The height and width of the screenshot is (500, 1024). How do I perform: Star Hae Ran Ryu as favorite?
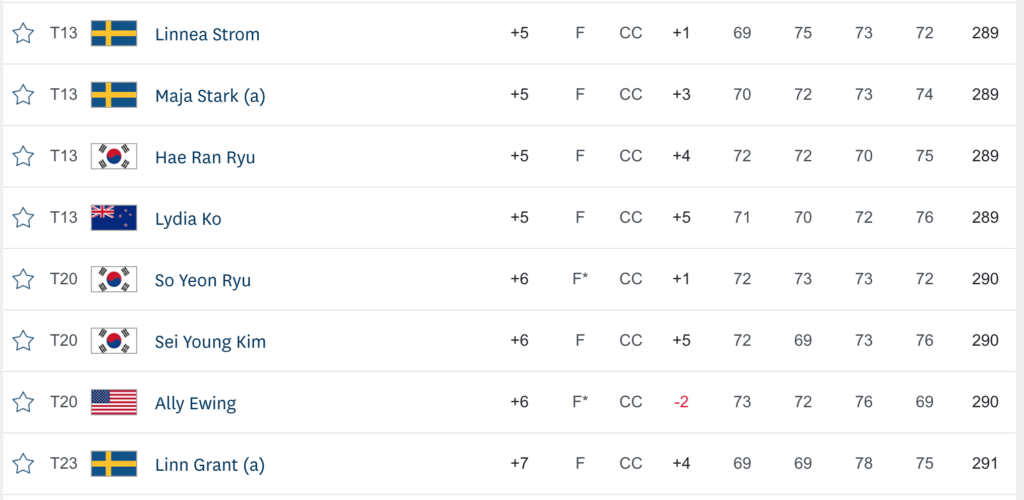point(23,156)
